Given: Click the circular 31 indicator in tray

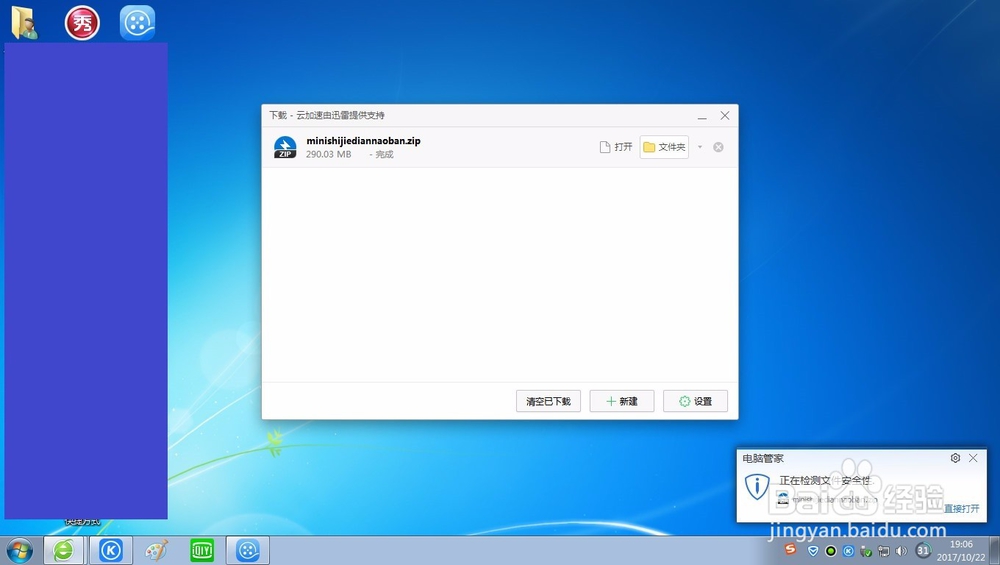Looking at the screenshot, I should pyautogui.click(x=923, y=550).
